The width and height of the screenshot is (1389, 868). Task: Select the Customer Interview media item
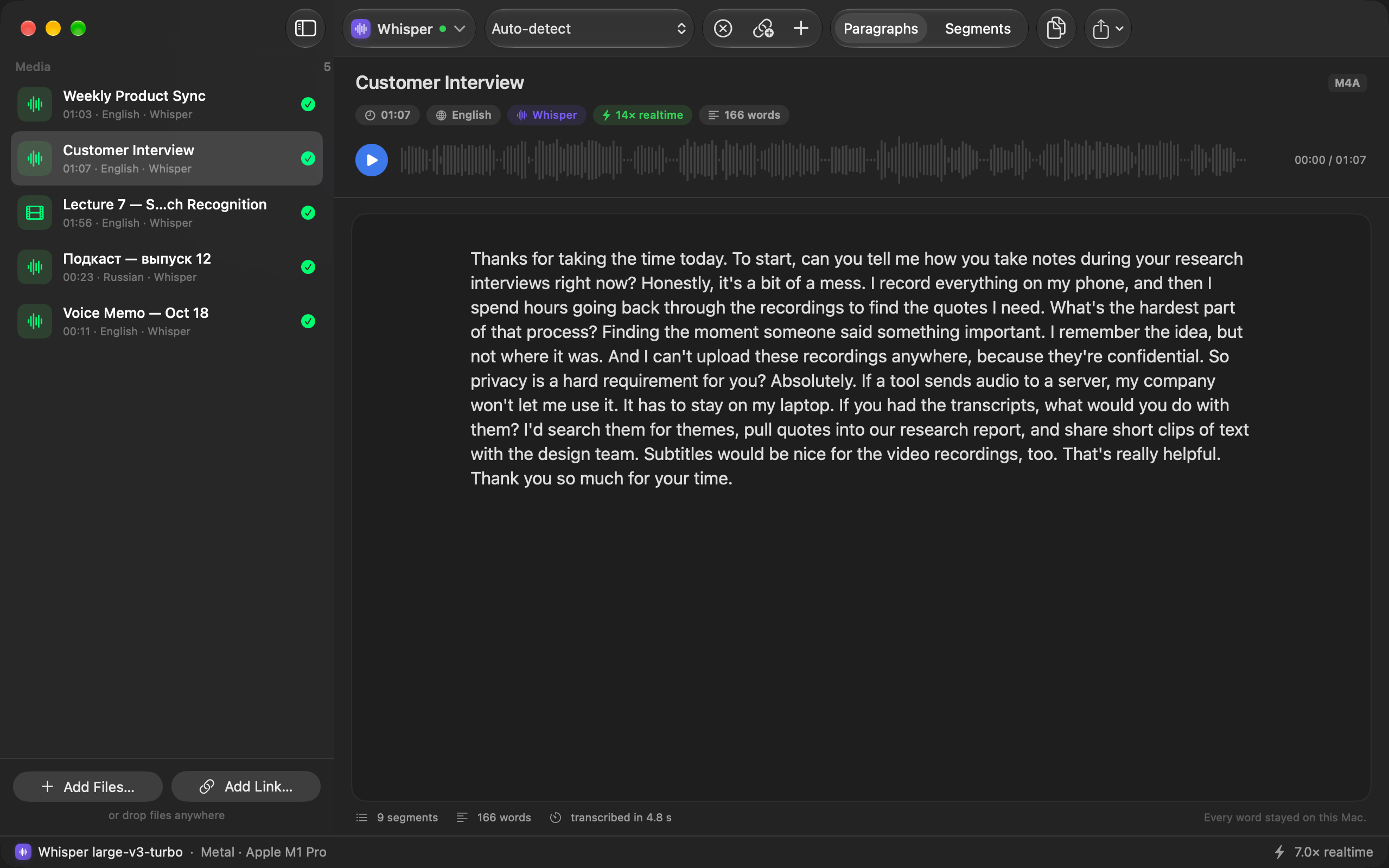(167, 158)
